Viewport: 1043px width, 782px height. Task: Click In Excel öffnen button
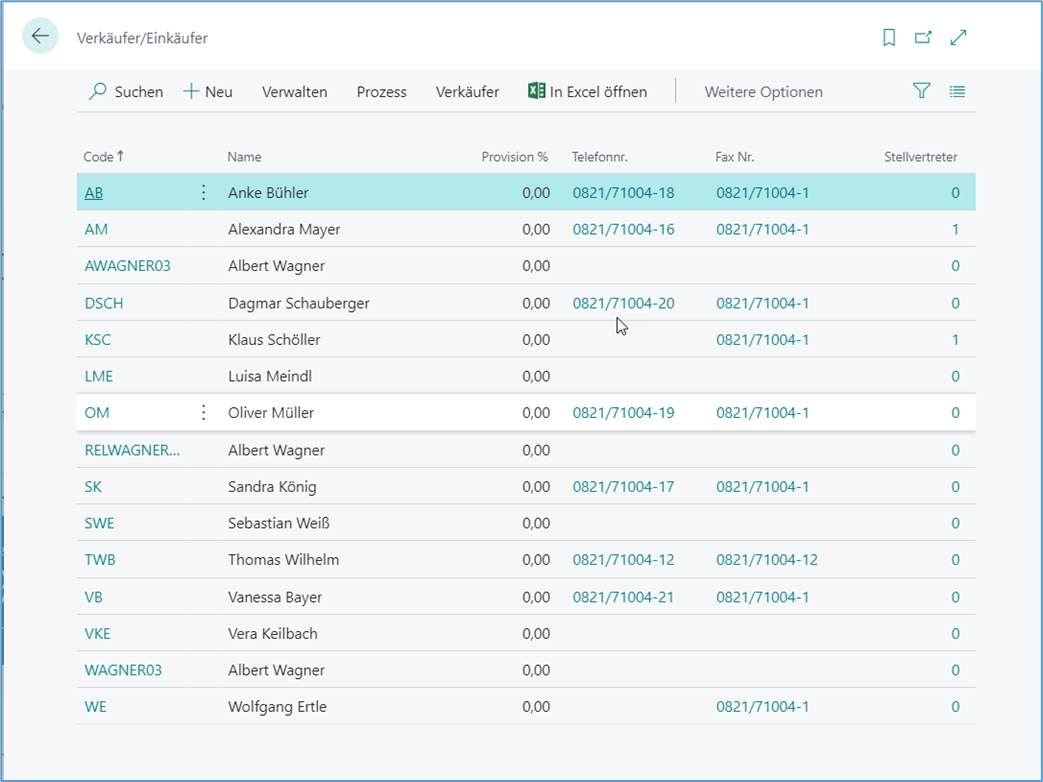587,92
